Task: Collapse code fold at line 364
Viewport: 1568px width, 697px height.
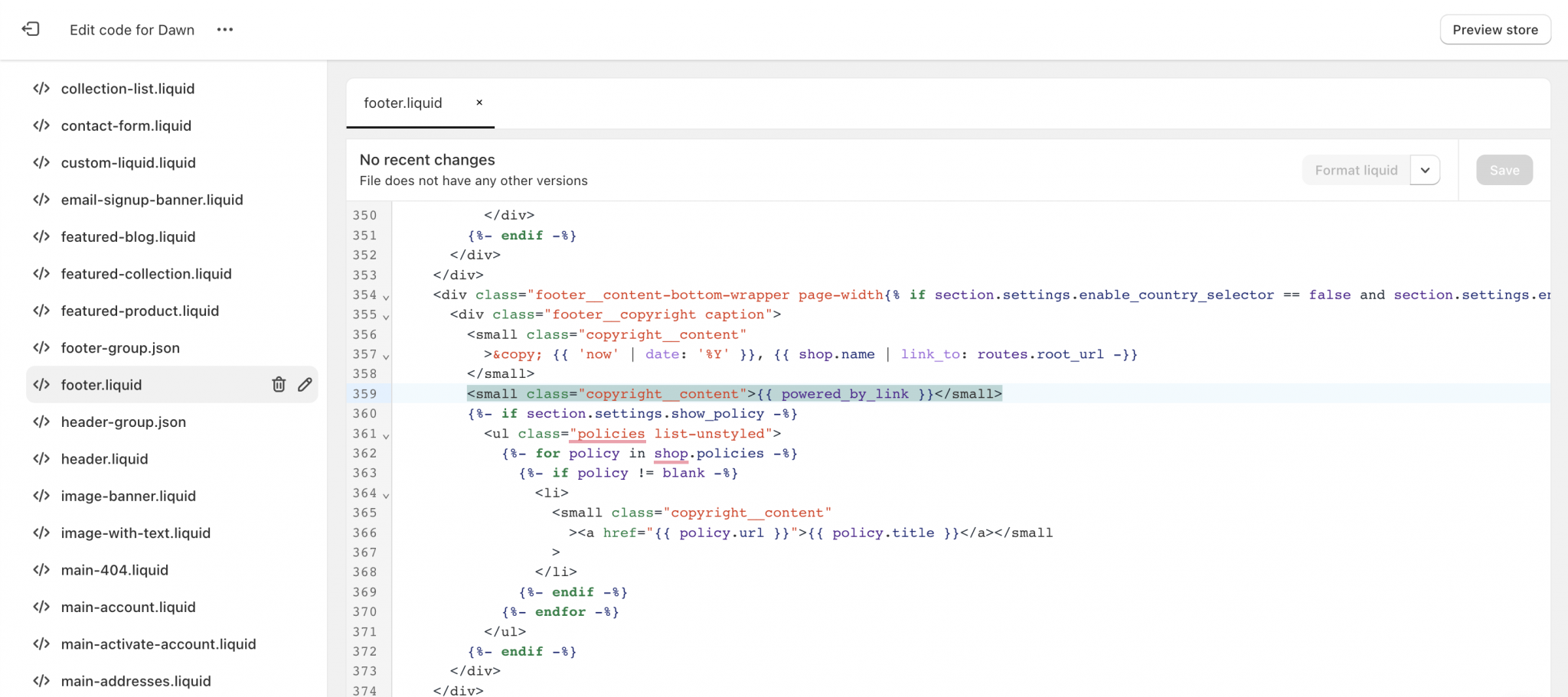Action: coord(386,495)
